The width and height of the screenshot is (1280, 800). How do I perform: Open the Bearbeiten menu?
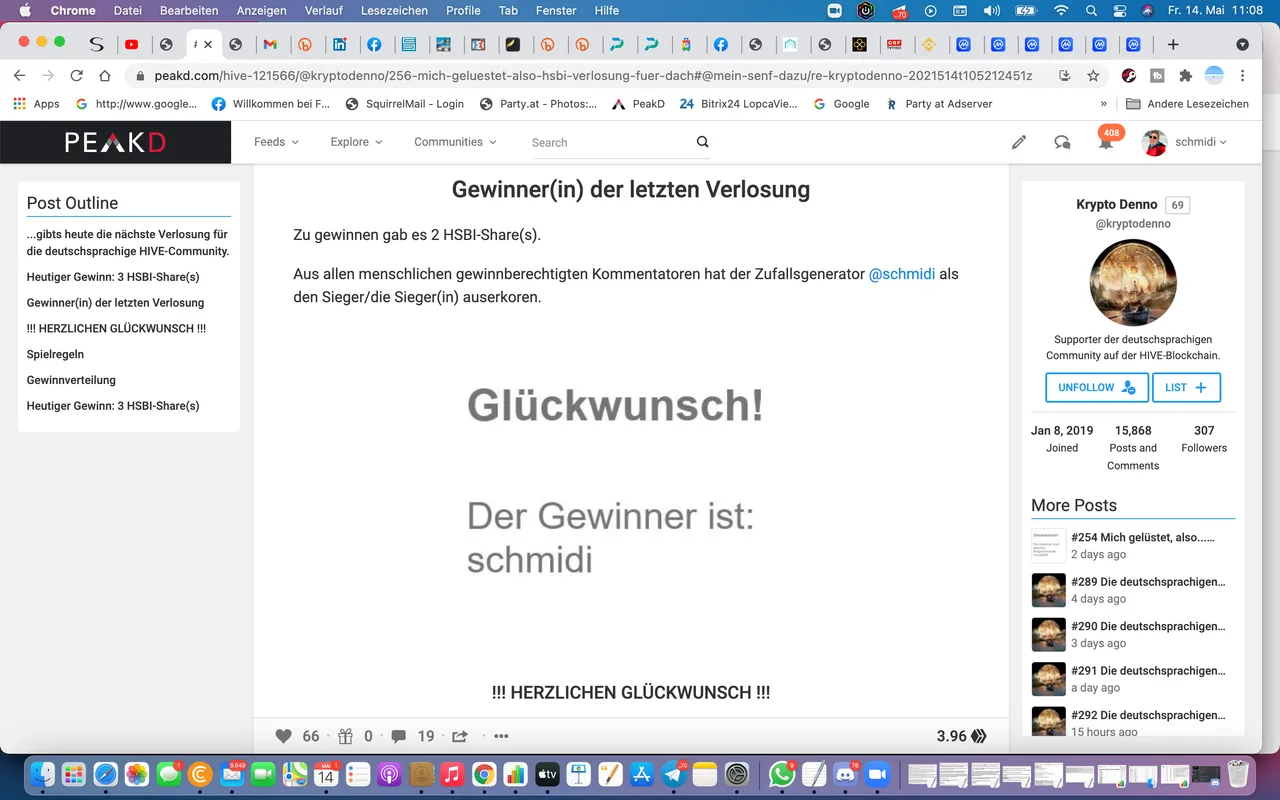(x=189, y=11)
